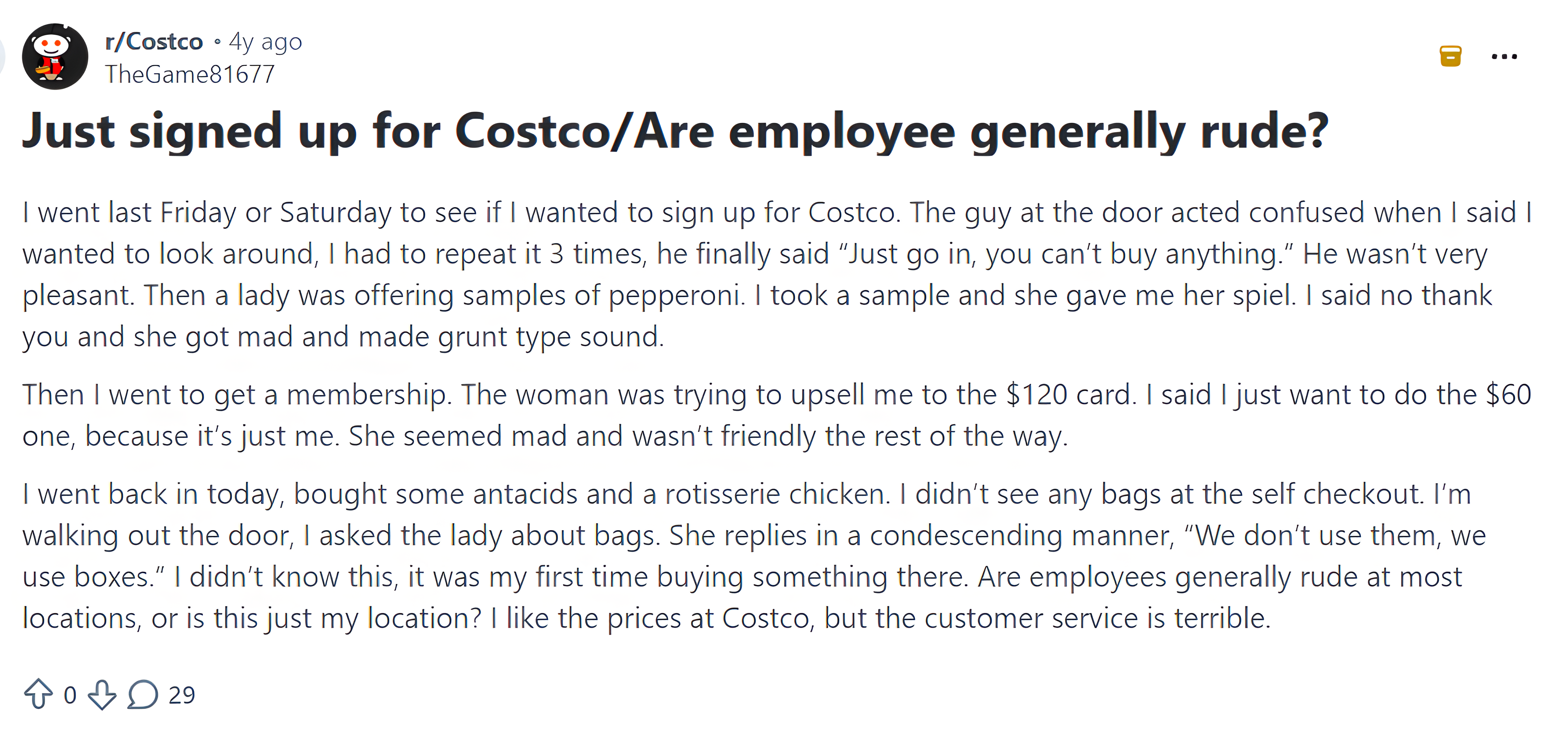Upvote the Costco post

[38, 694]
